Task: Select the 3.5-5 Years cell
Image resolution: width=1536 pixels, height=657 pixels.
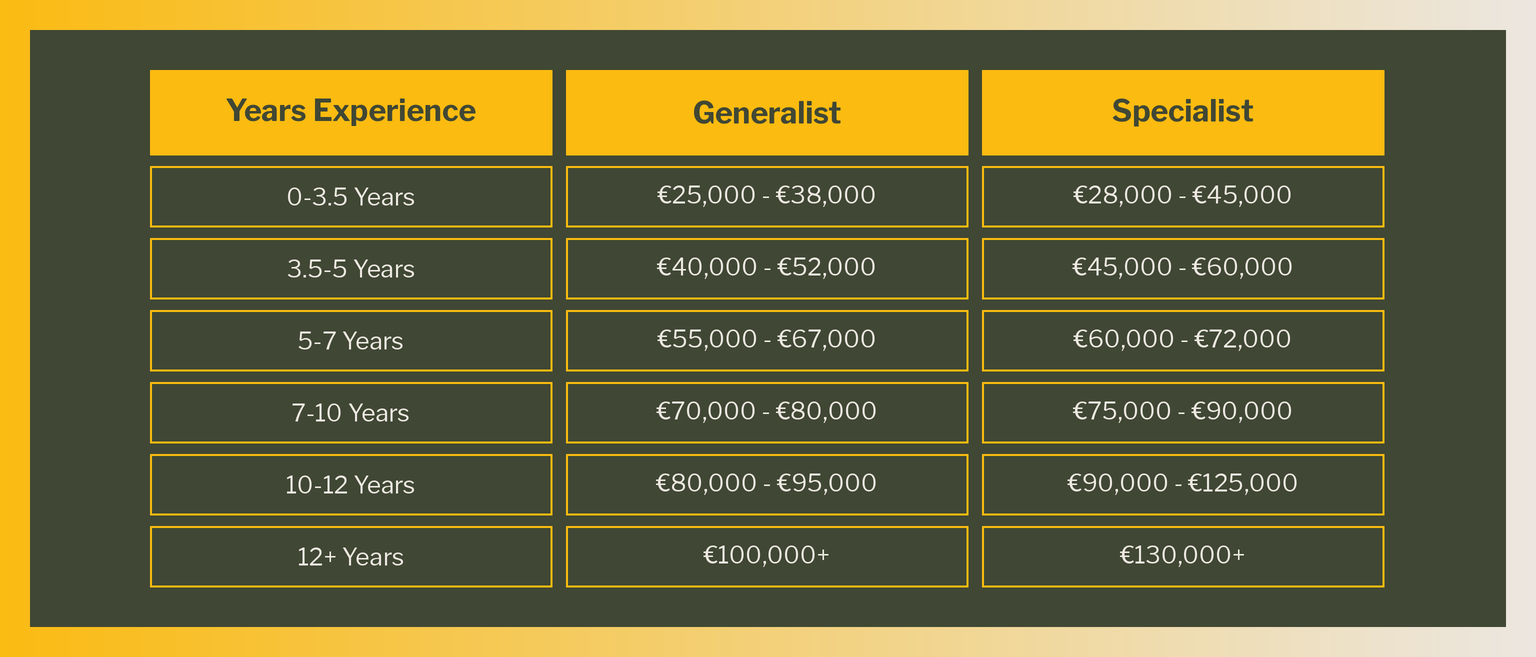Action: (x=351, y=269)
